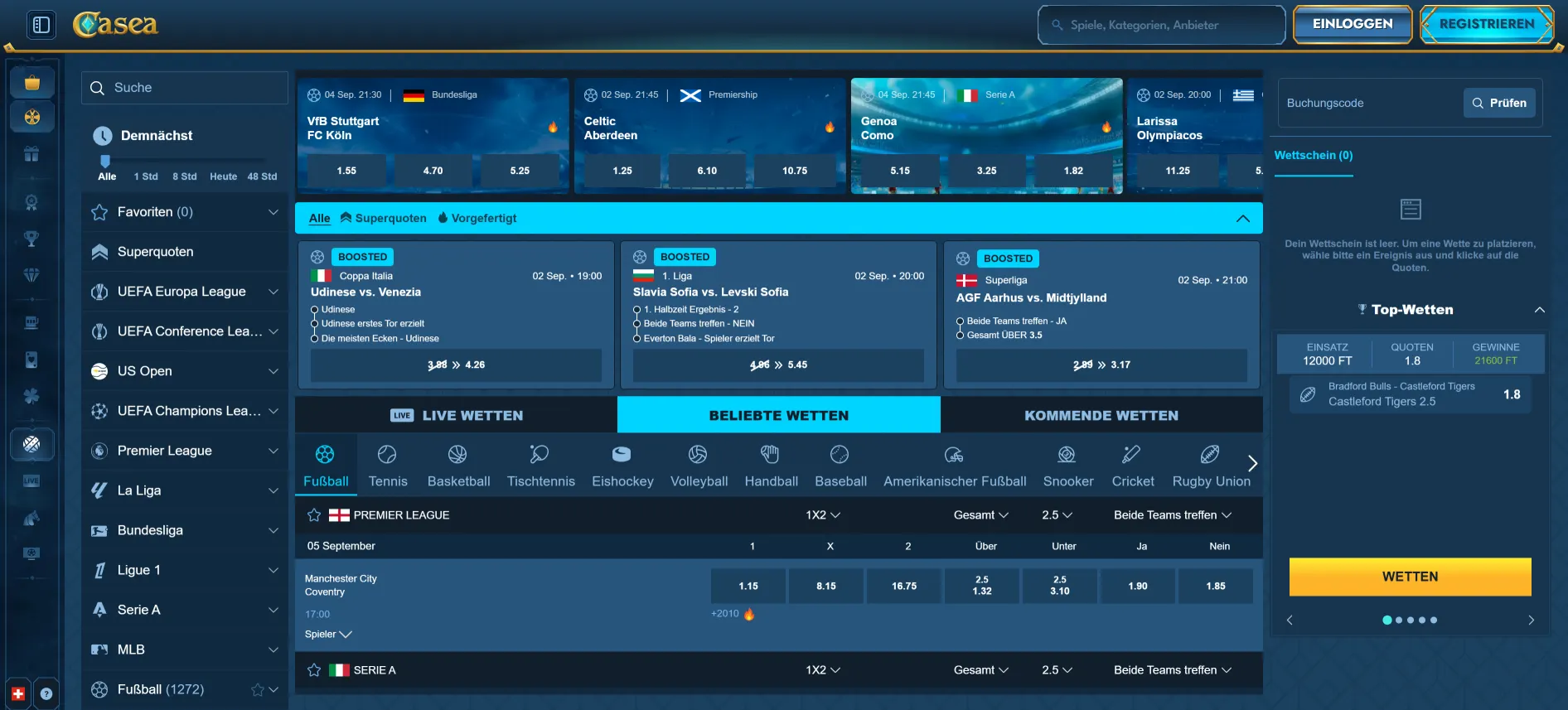
Task: Open the Premier League Beide Teams treffen dropdown
Action: (1173, 515)
